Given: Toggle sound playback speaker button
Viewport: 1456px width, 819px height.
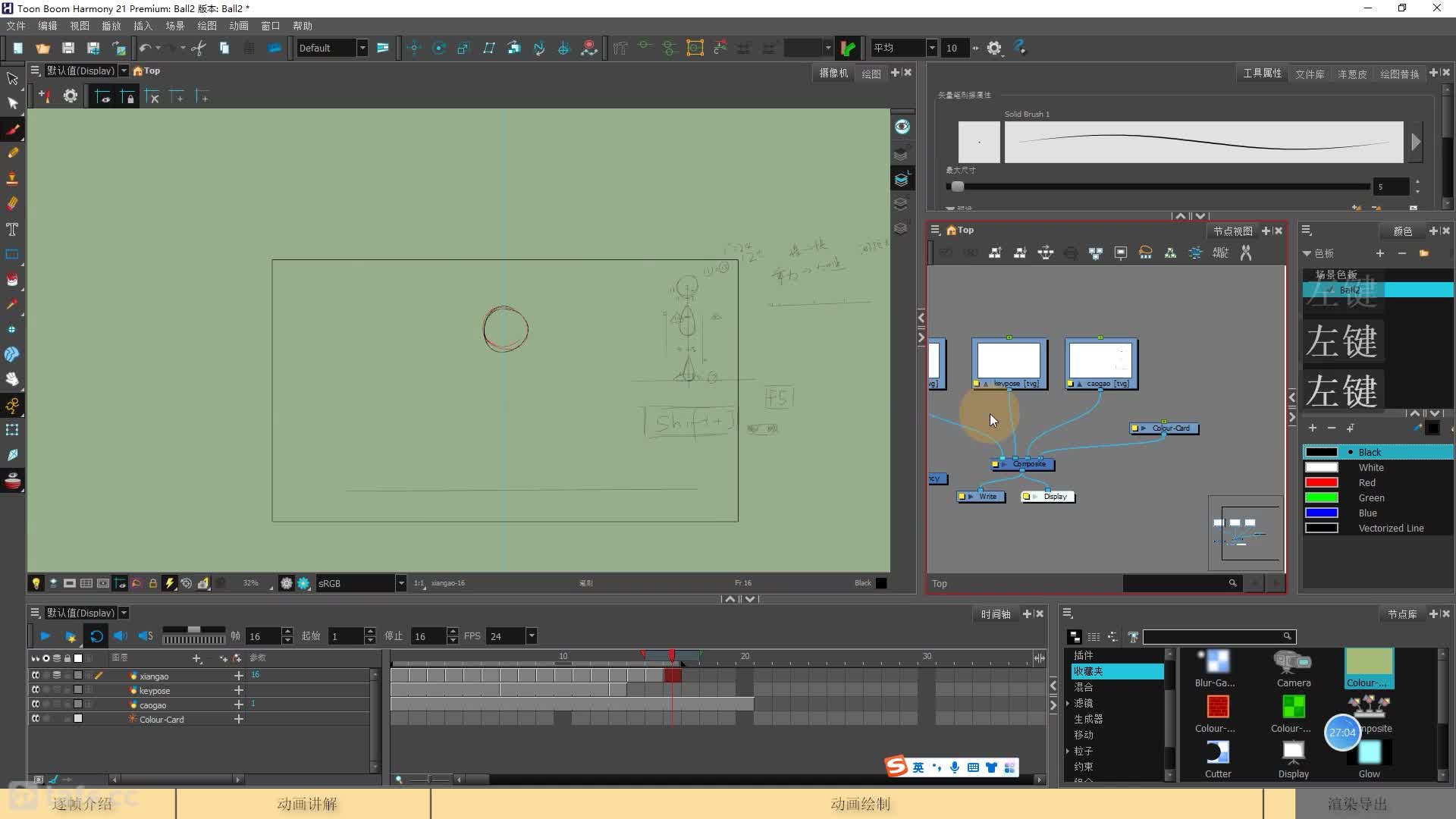Looking at the screenshot, I should (x=120, y=636).
